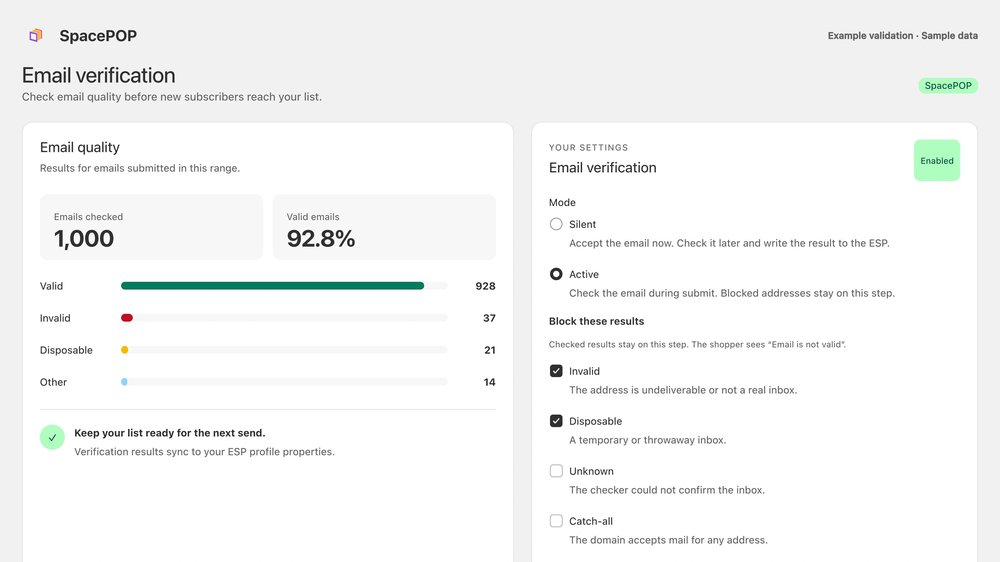Viewport: 1000px width, 562px height.
Task: Click the Valid count 928
Action: coord(485,286)
